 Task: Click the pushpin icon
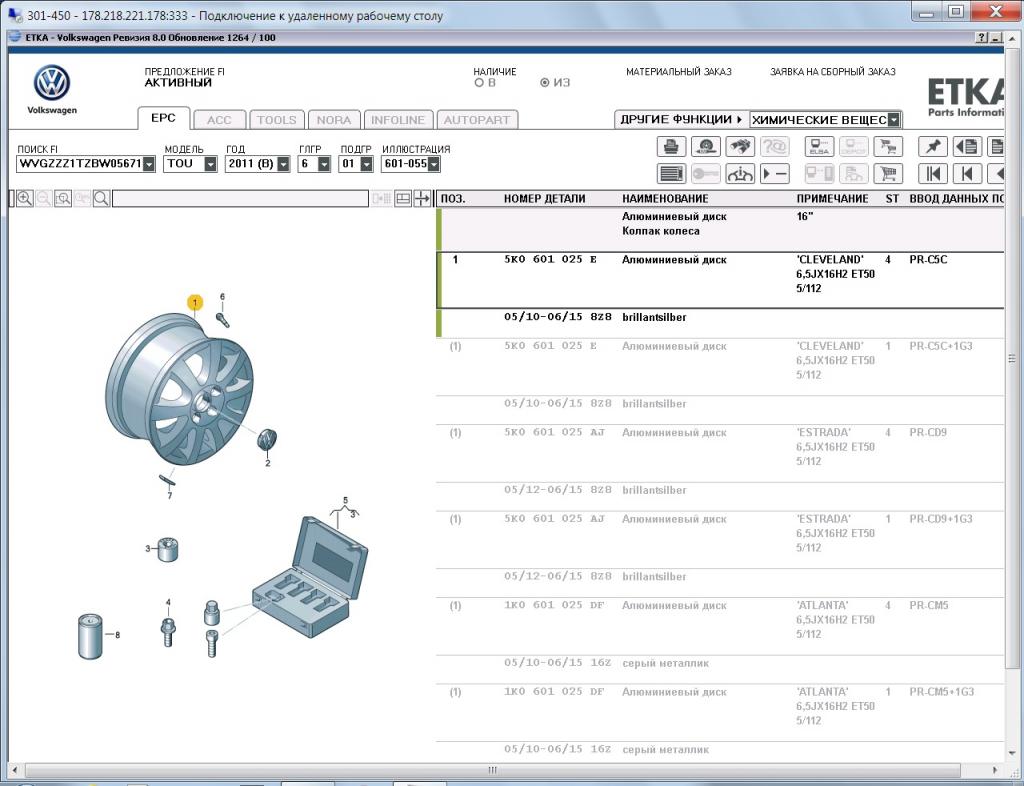(933, 147)
